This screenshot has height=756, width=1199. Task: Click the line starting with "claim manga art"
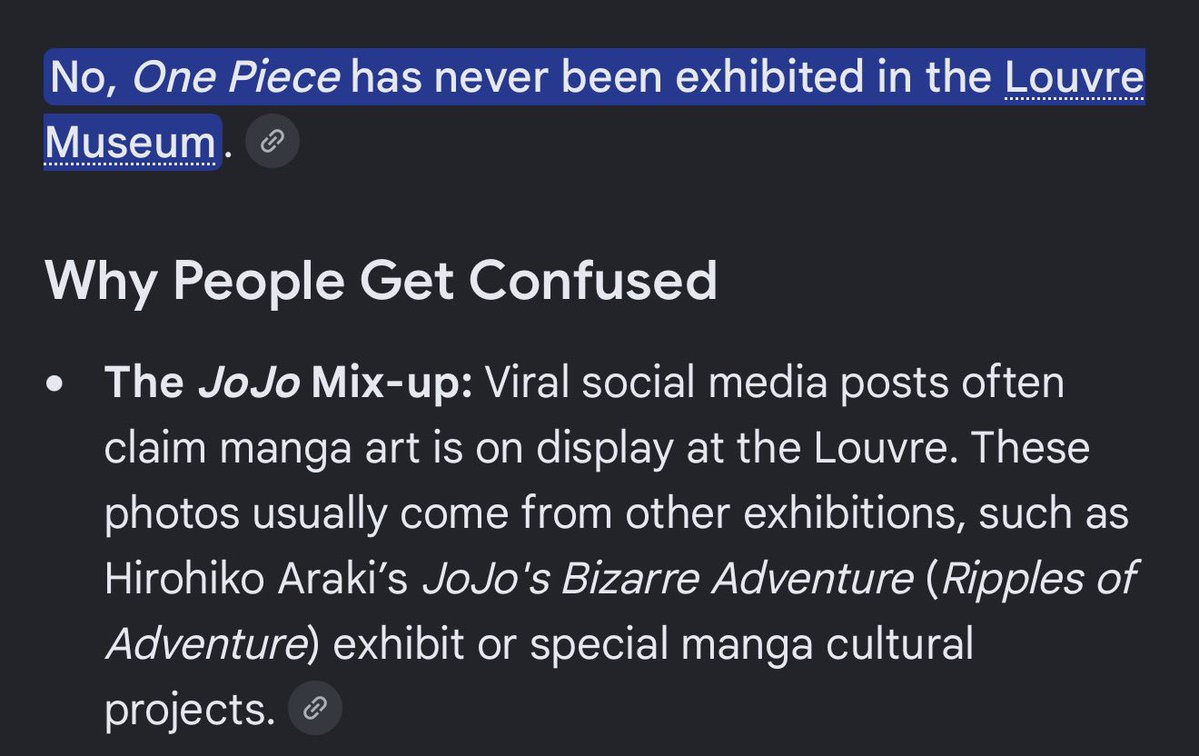click(596, 448)
